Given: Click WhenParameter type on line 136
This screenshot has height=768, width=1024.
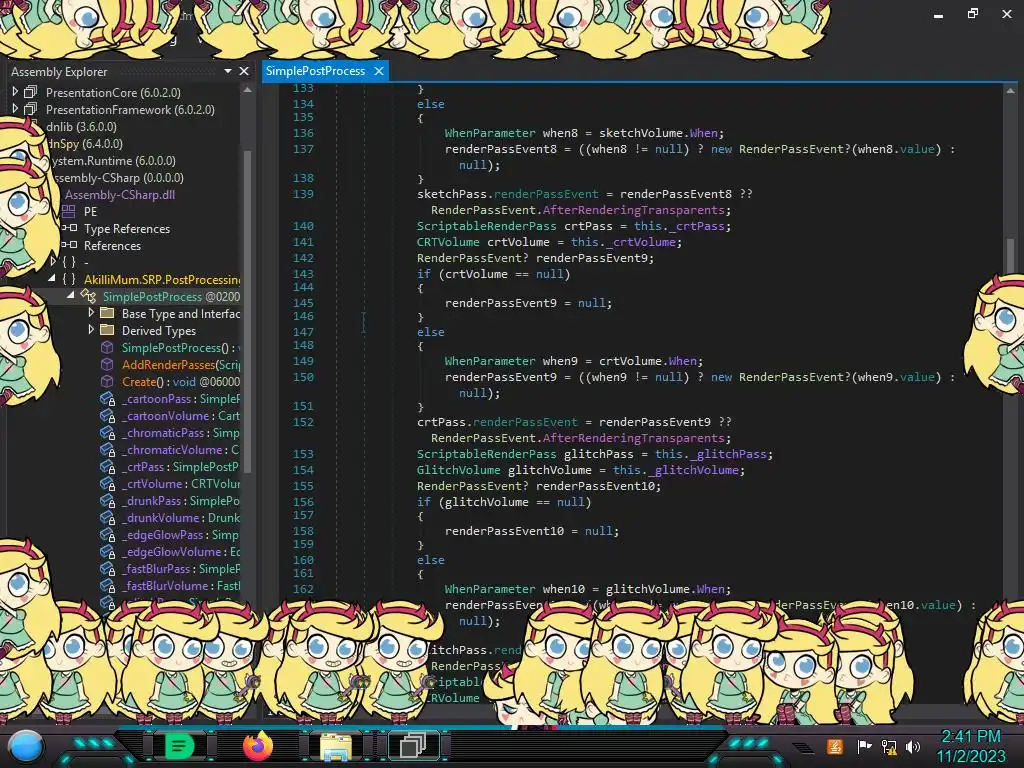Looking at the screenshot, I should pos(490,133).
